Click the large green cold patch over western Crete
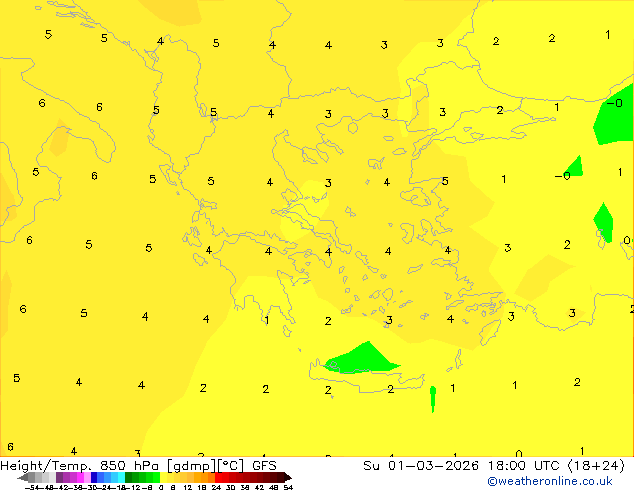 (361, 359)
